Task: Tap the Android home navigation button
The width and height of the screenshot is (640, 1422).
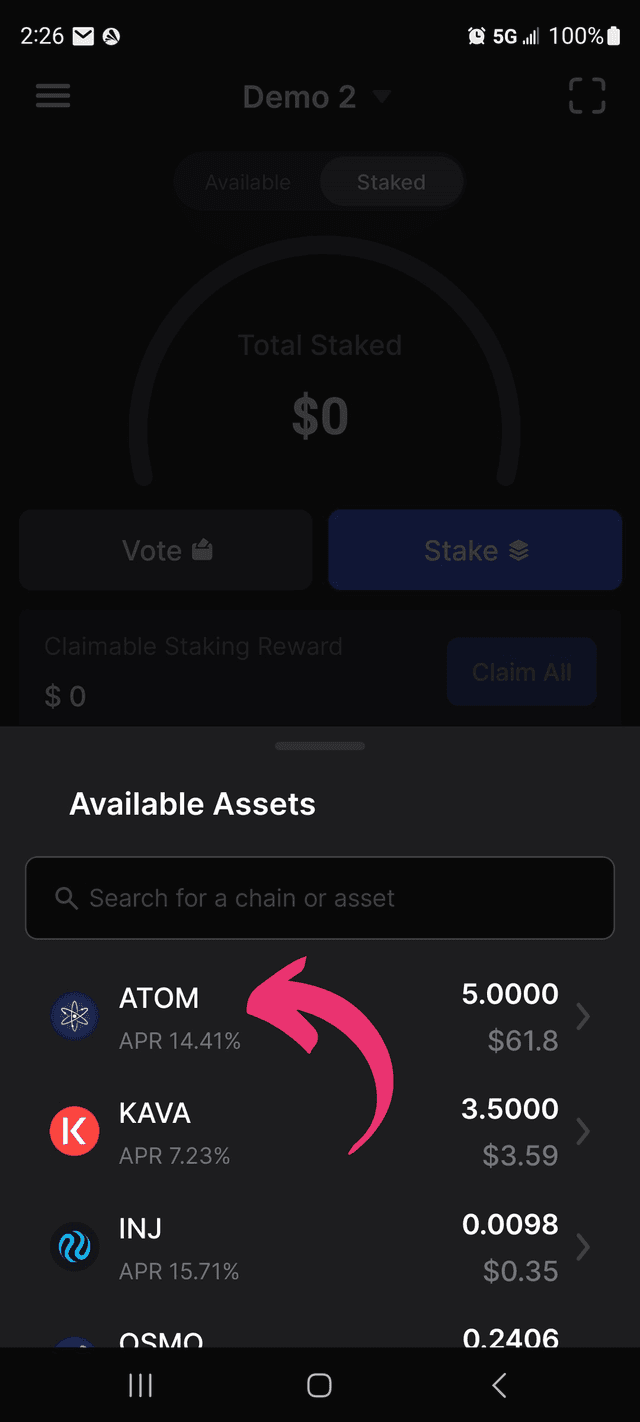Action: (319, 1385)
